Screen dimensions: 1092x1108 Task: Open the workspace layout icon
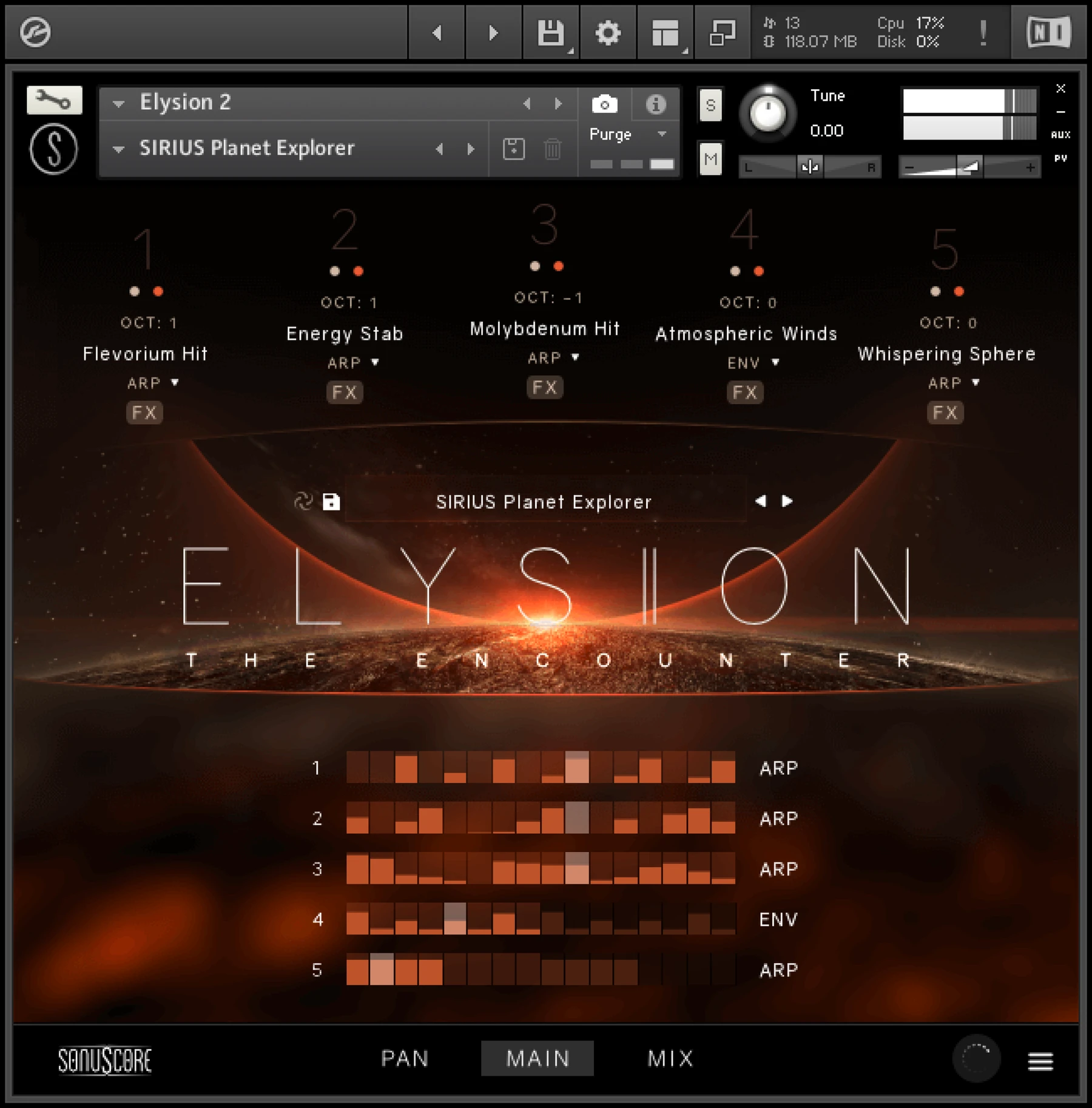tap(665, 32)
